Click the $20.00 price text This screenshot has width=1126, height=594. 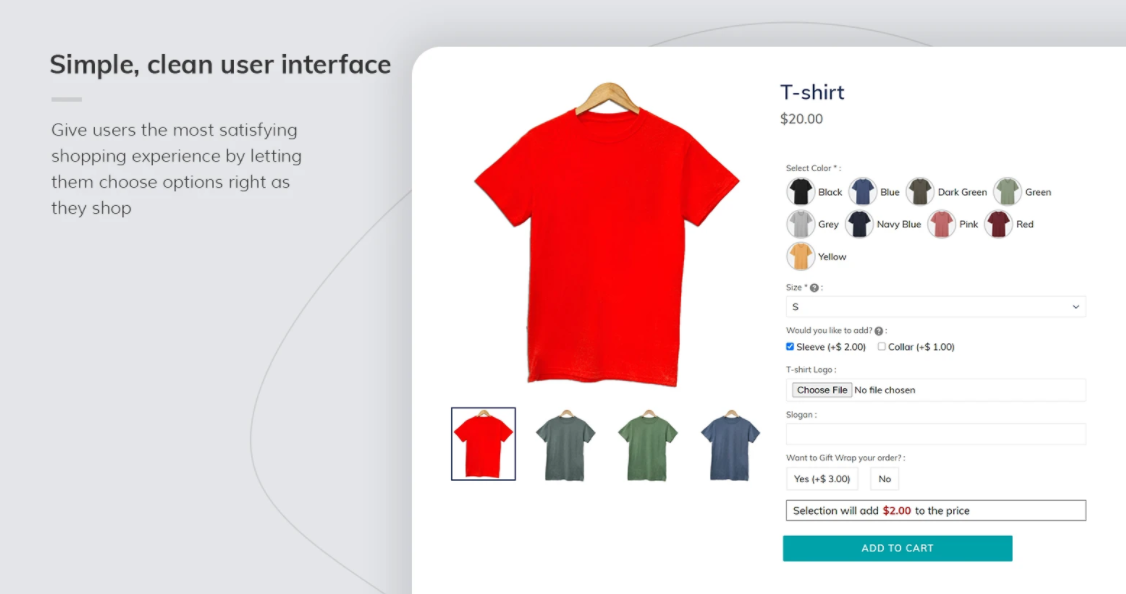click(x=801, y=119)
